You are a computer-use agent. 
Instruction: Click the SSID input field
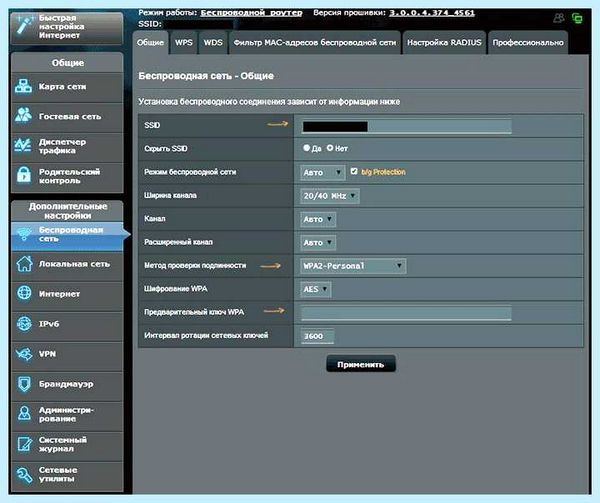[406, 126]
